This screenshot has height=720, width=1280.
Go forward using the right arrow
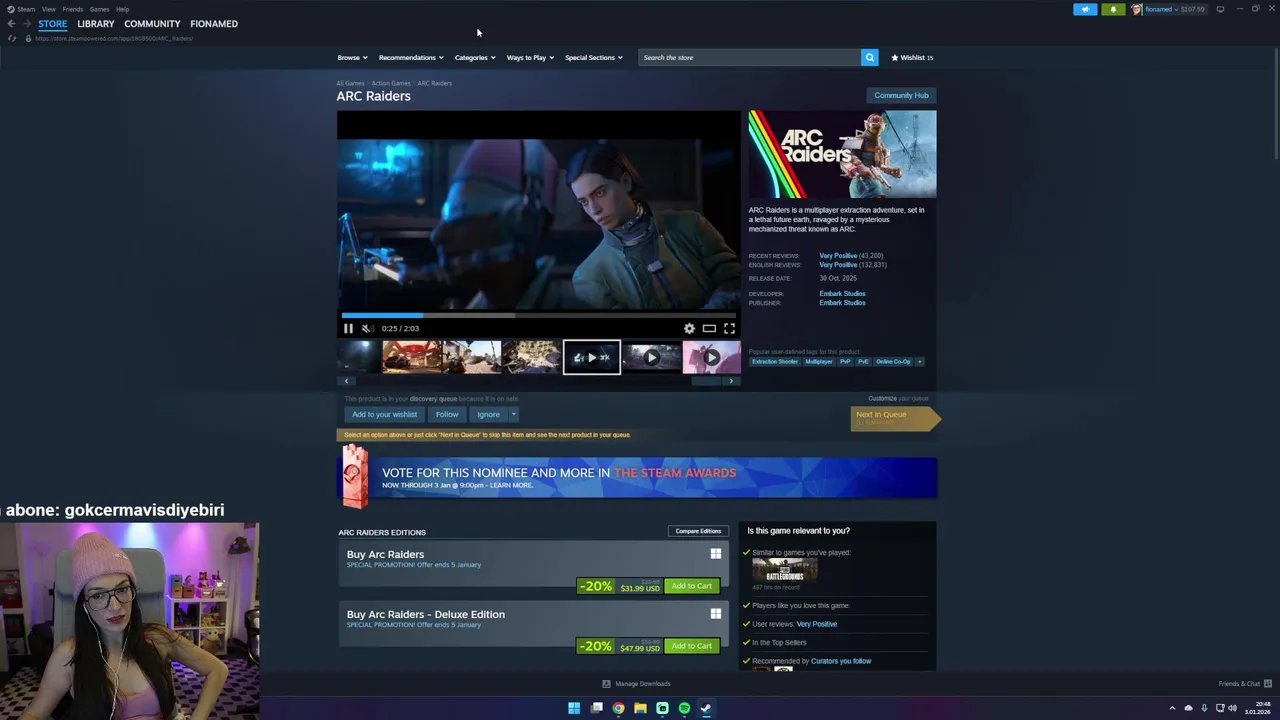pyautogui.click(x=27, y=23)
